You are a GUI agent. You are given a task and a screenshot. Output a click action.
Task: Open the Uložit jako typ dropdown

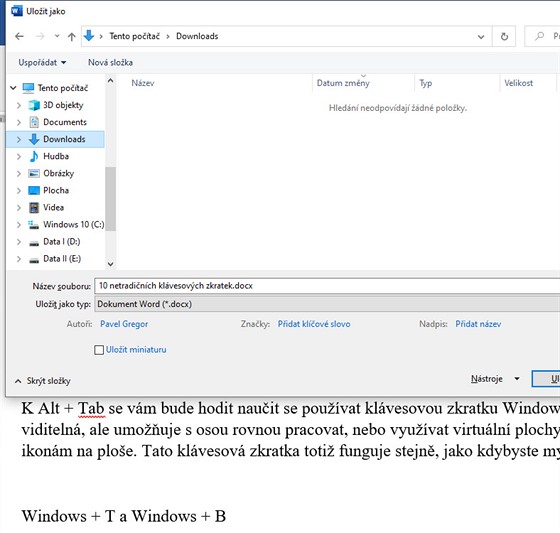327,304
